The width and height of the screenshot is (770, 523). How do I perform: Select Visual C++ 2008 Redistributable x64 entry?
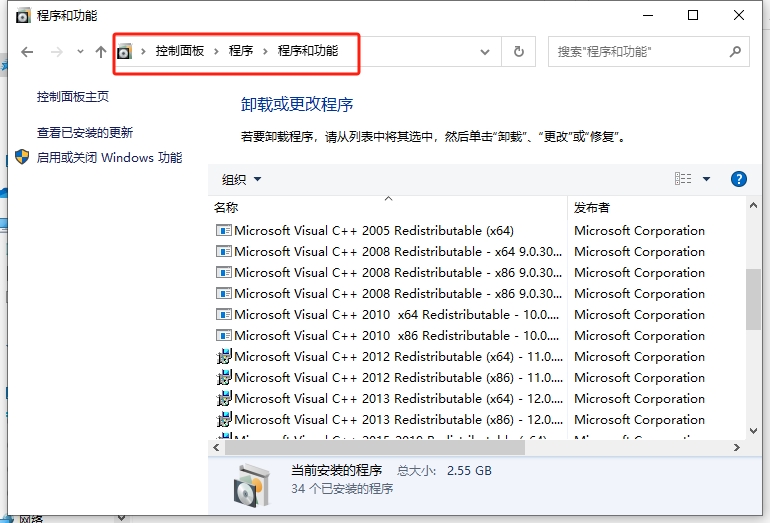[x=389, y=251]
